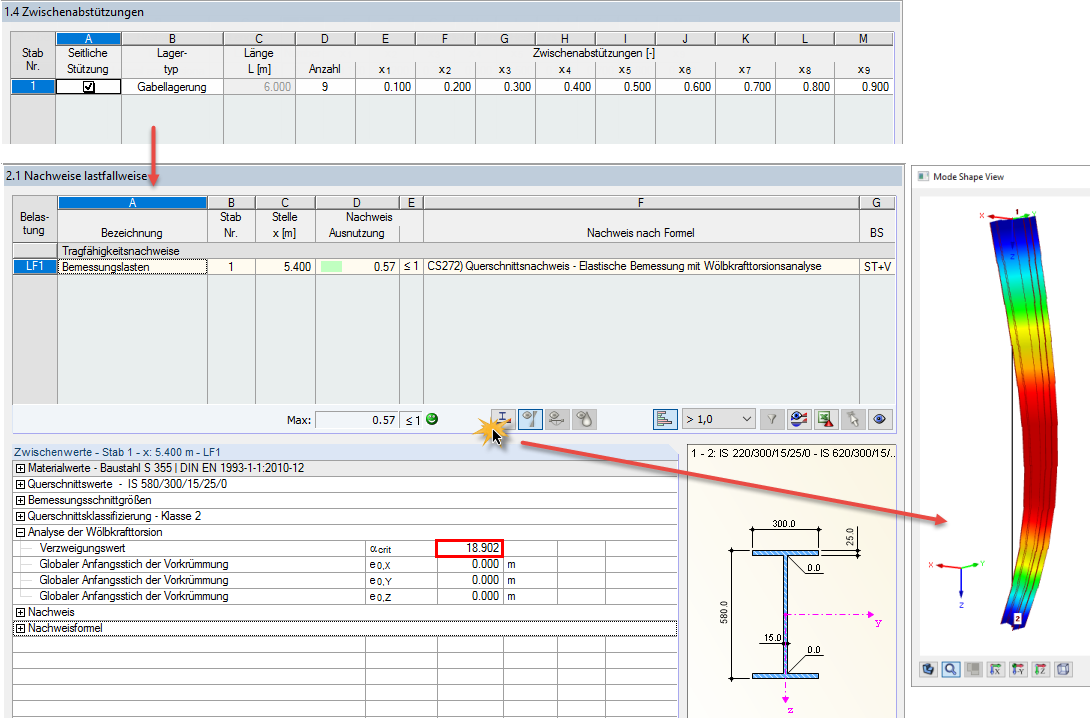
Task: Click the Stab Nr. 1 row header in table 1.4
Action: coord(33,87)
